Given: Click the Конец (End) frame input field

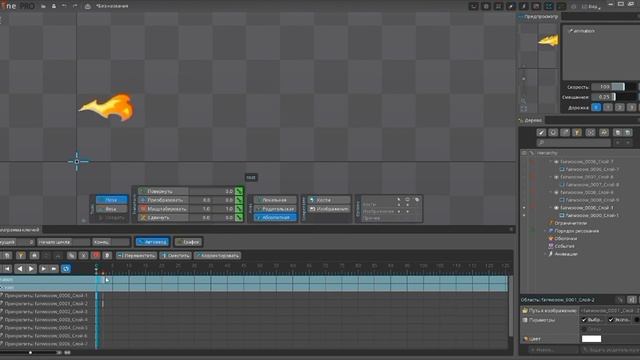Looking at the screenshot, I should coord(111,242).
